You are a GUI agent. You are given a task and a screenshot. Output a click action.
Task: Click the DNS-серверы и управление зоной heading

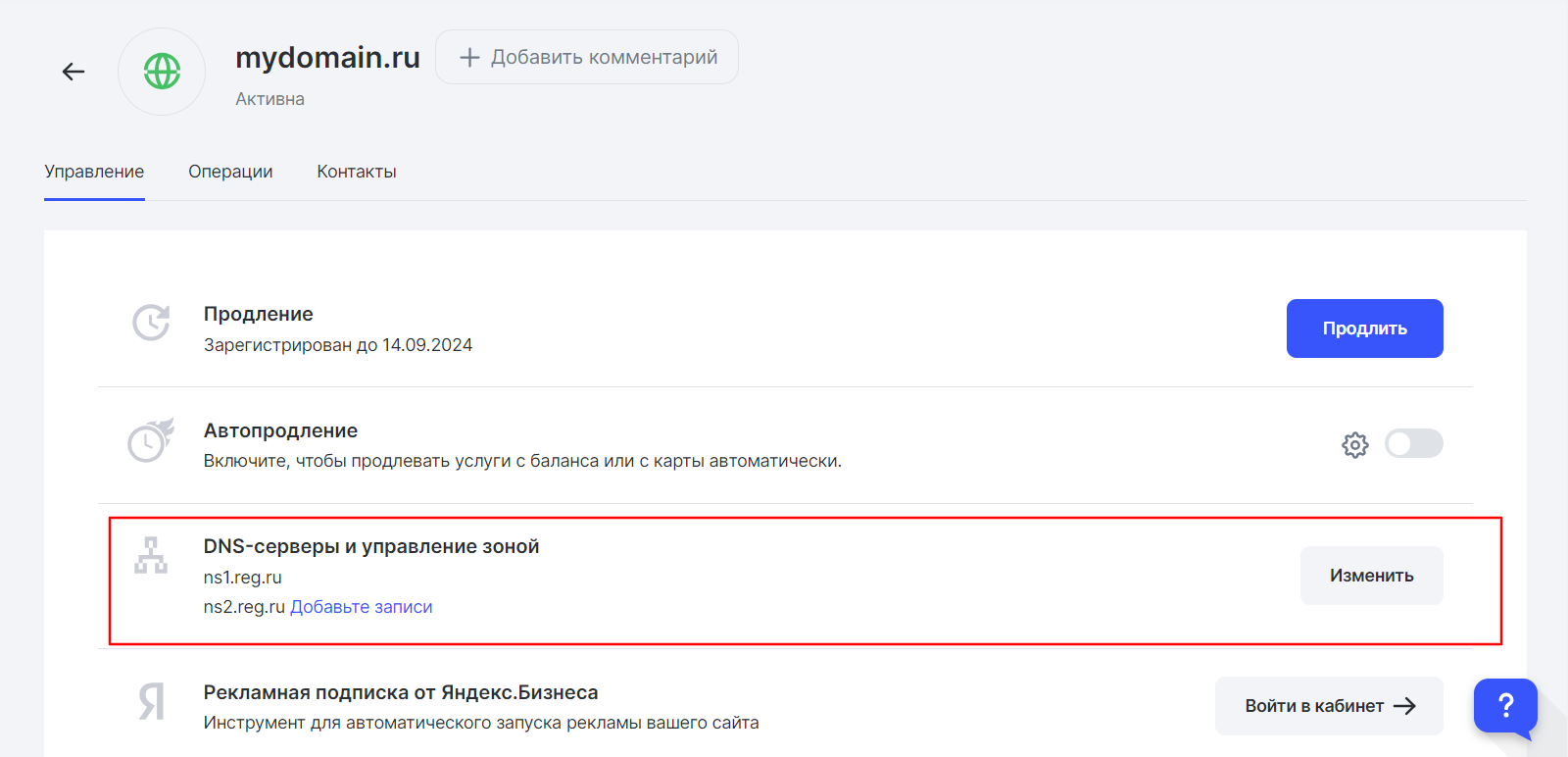371,546
